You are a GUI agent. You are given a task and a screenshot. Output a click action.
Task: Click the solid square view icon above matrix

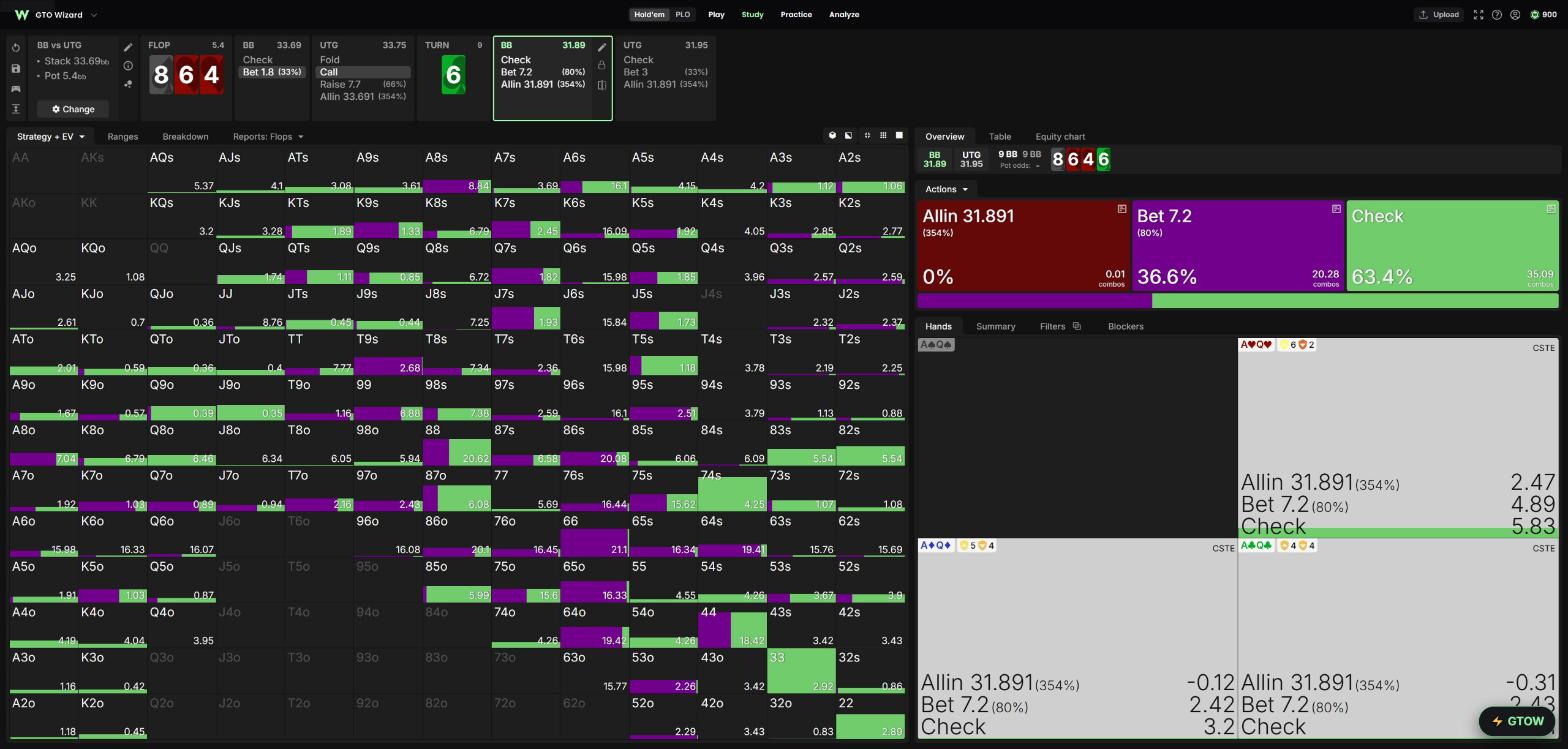click(899, 136)
